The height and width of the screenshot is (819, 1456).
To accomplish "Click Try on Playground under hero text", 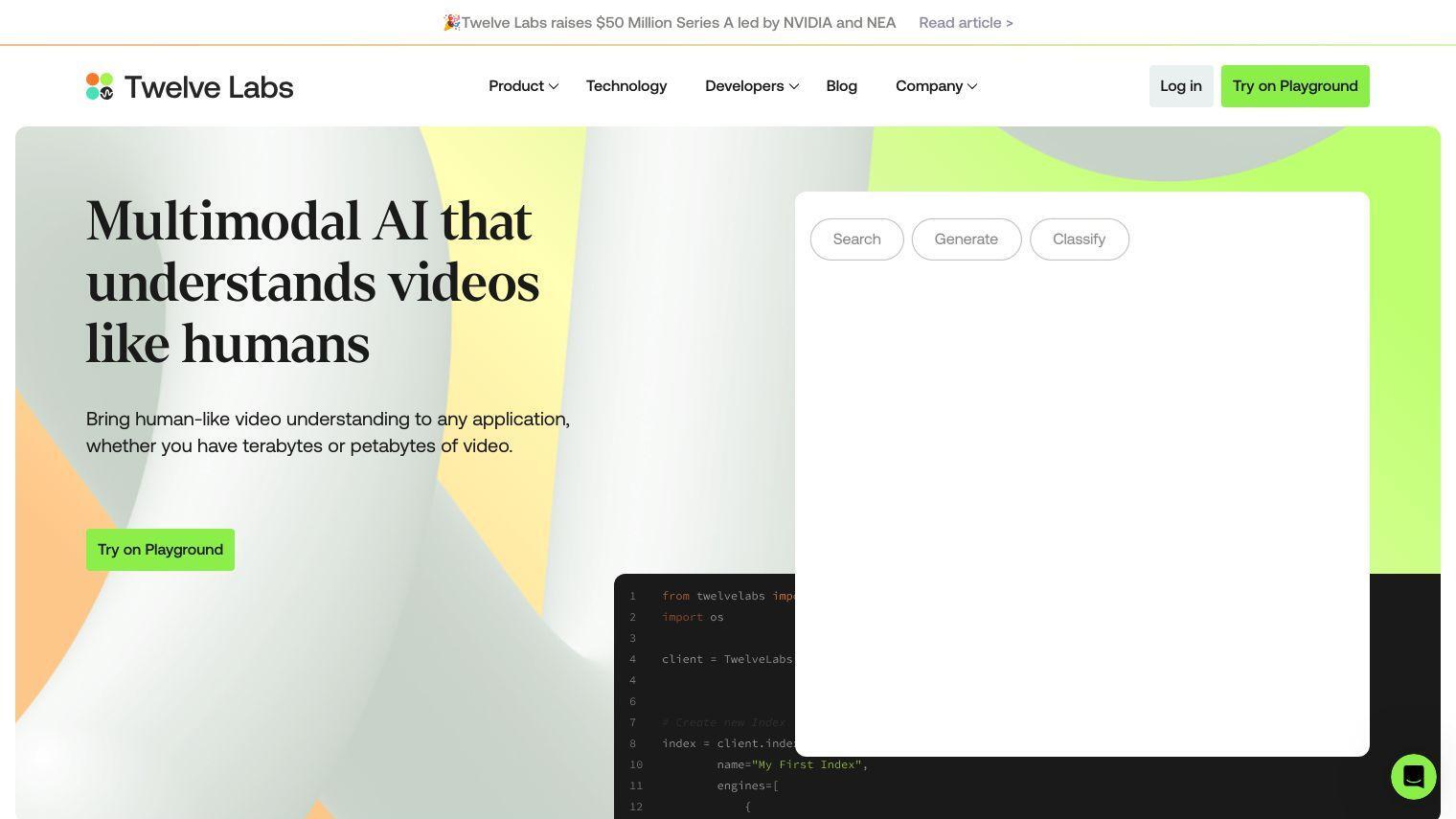I will 160,550.
